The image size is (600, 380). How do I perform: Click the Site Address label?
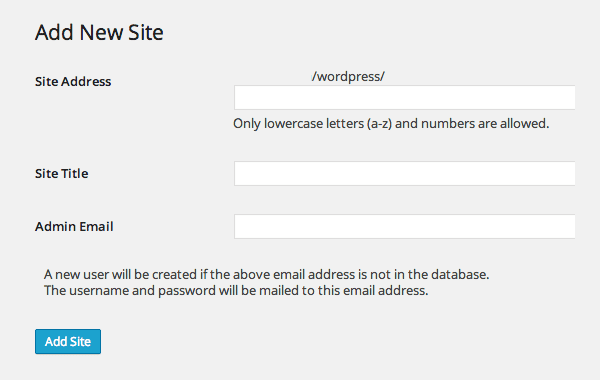[x=73, y=82]
